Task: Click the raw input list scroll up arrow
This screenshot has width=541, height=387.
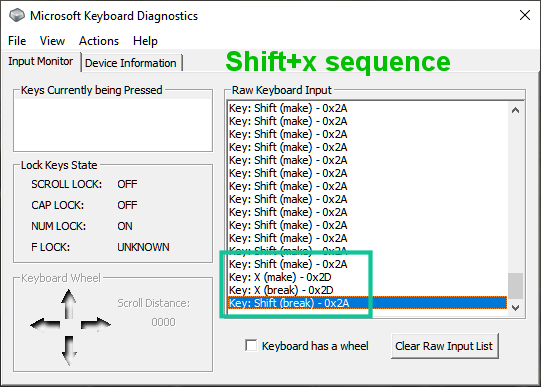Action: (515, 110)
